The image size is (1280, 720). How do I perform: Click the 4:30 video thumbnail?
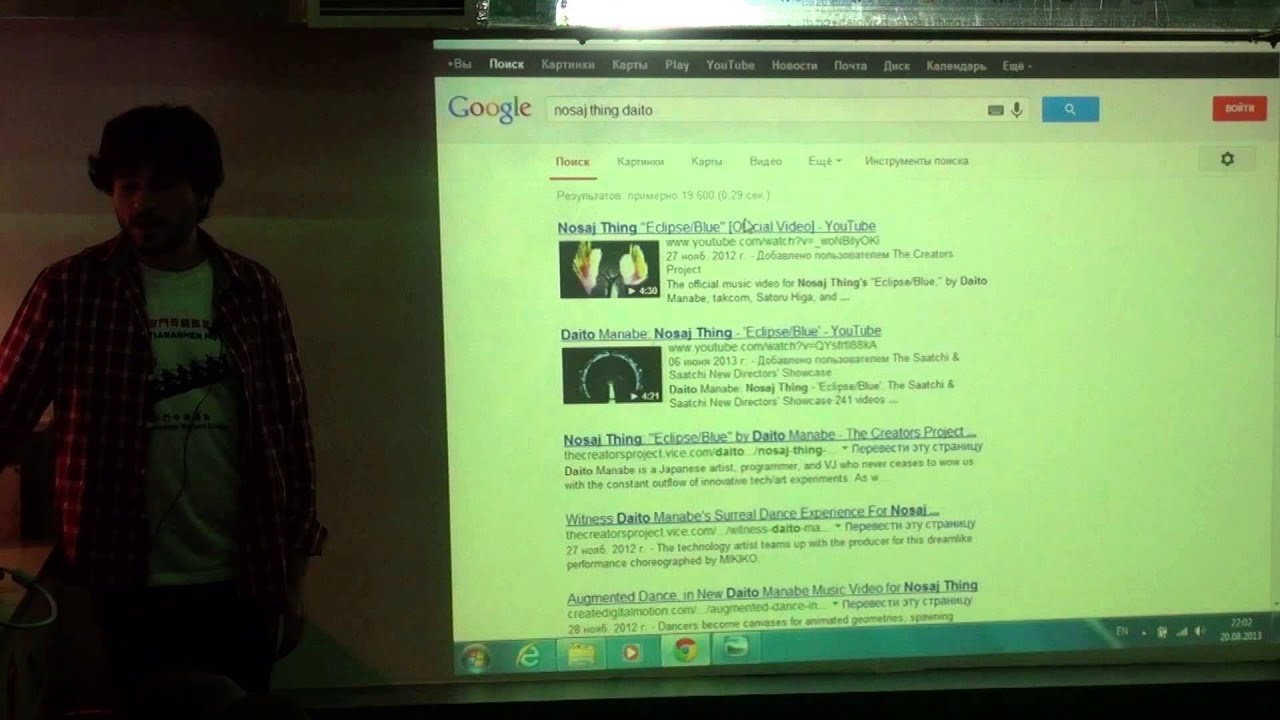tap(609, 269)
